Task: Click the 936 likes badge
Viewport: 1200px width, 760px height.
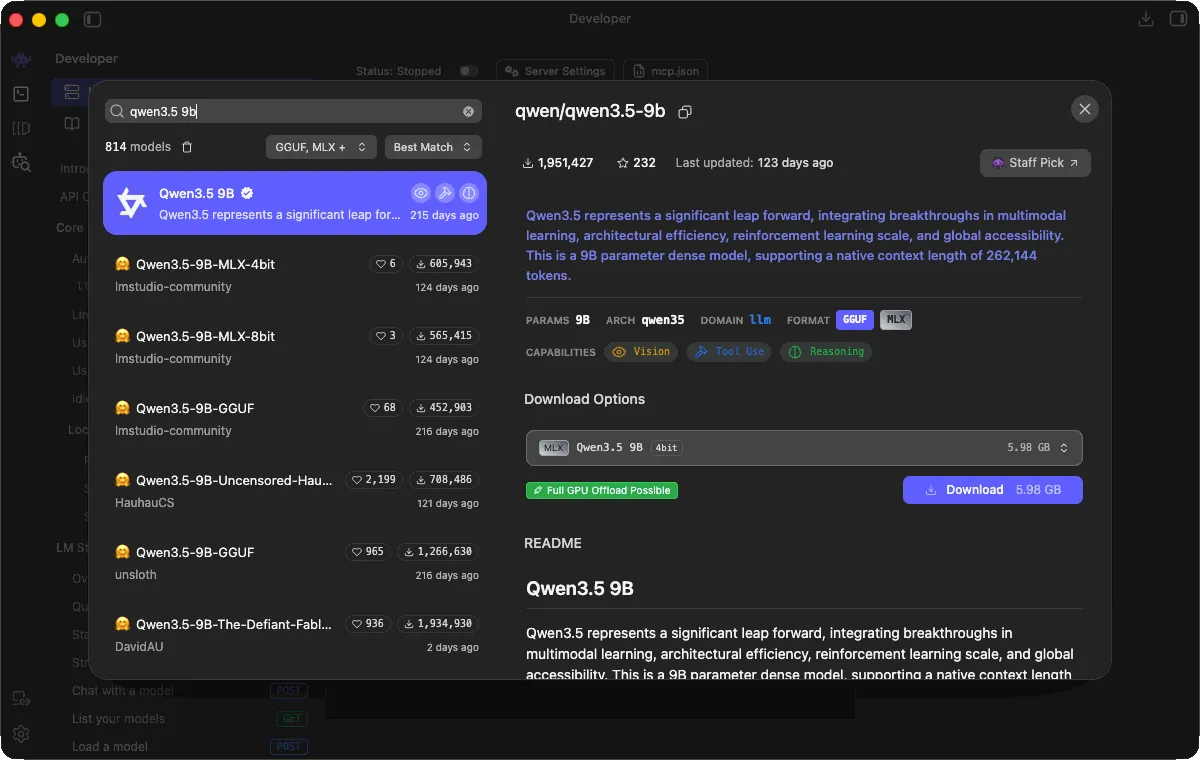Action: (368, 624)
